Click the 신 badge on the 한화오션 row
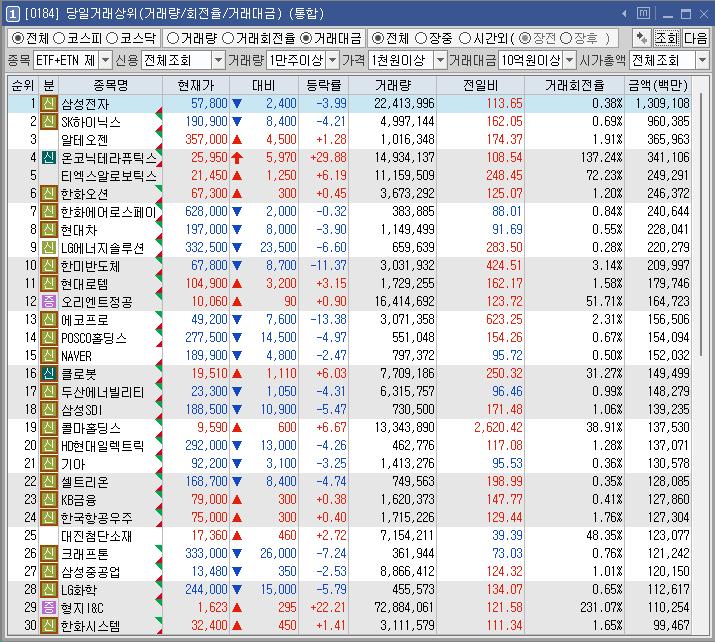 49,194
